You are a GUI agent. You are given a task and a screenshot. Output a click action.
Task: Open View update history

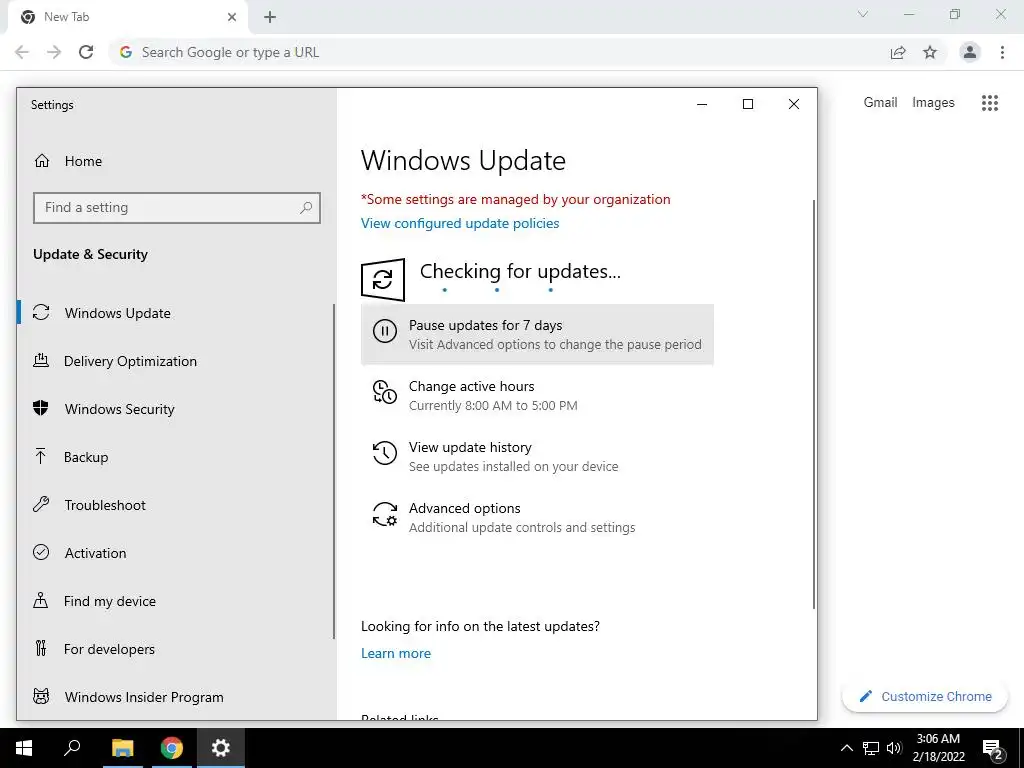(x=537, y=456)
